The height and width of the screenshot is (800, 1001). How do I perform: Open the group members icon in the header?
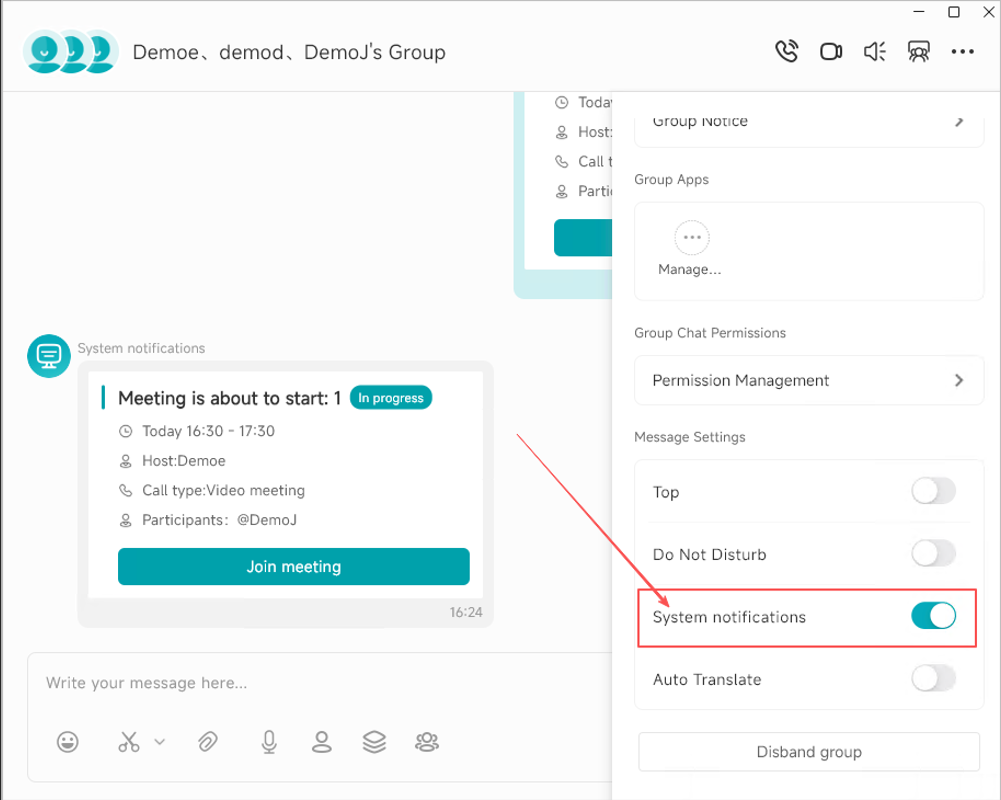click(x=919, y=51)
